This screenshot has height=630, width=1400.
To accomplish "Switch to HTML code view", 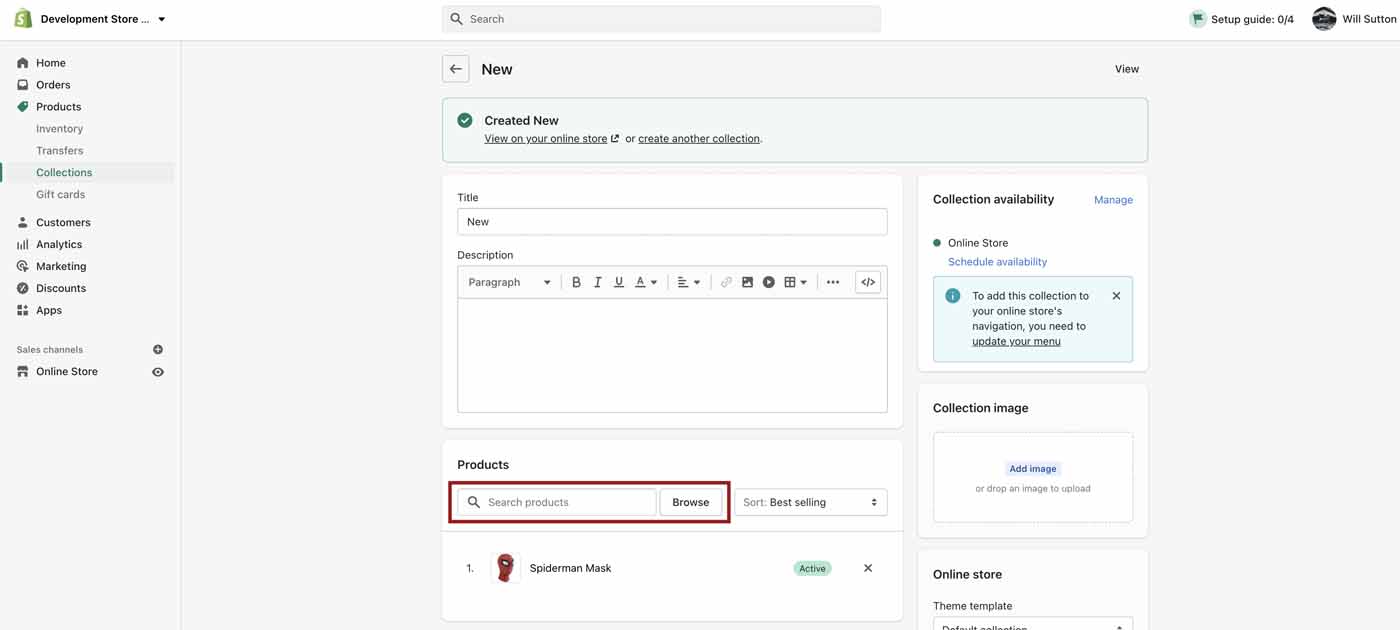I will click(x=868, y=283).
